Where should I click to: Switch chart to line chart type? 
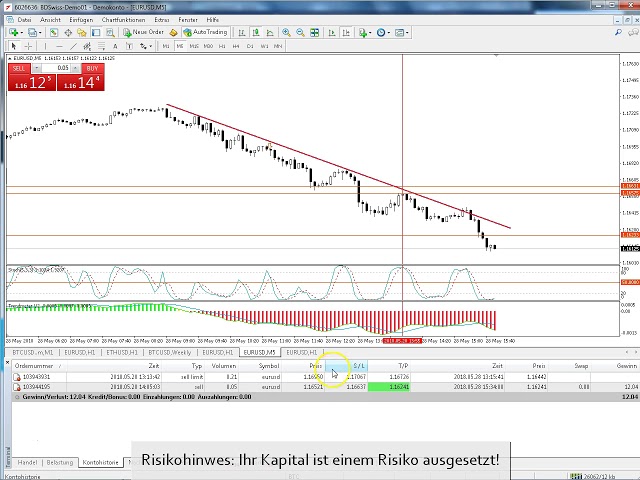270,32
